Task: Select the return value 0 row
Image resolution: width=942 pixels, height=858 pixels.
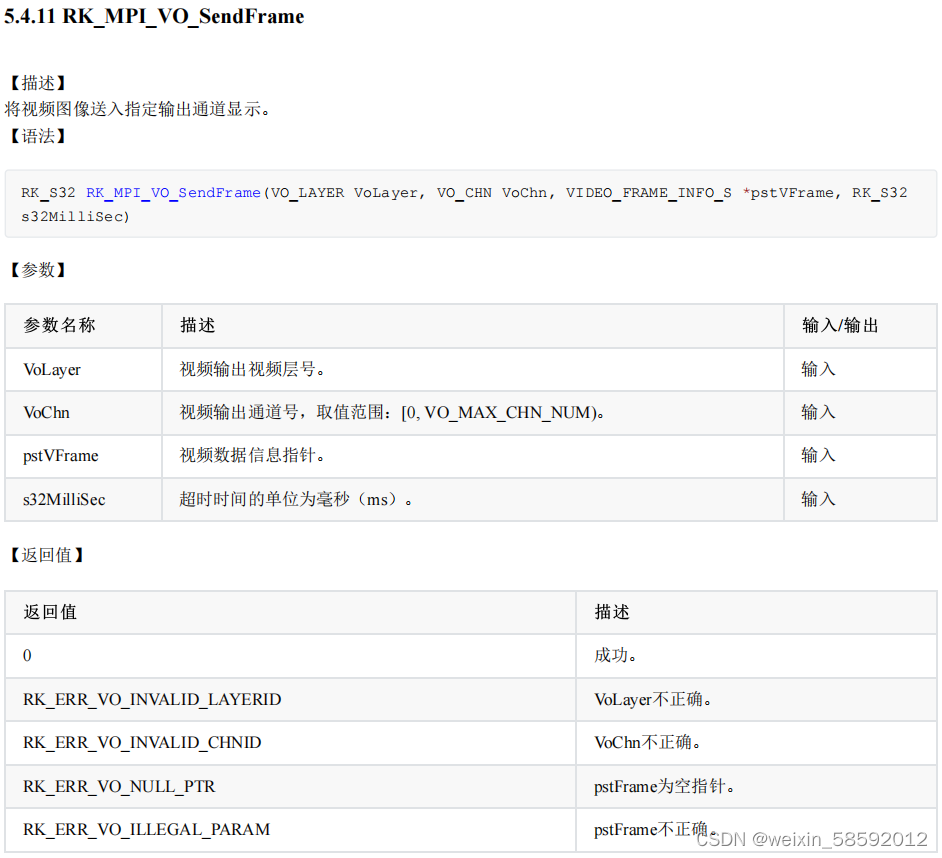Action: tap(27, 655)
